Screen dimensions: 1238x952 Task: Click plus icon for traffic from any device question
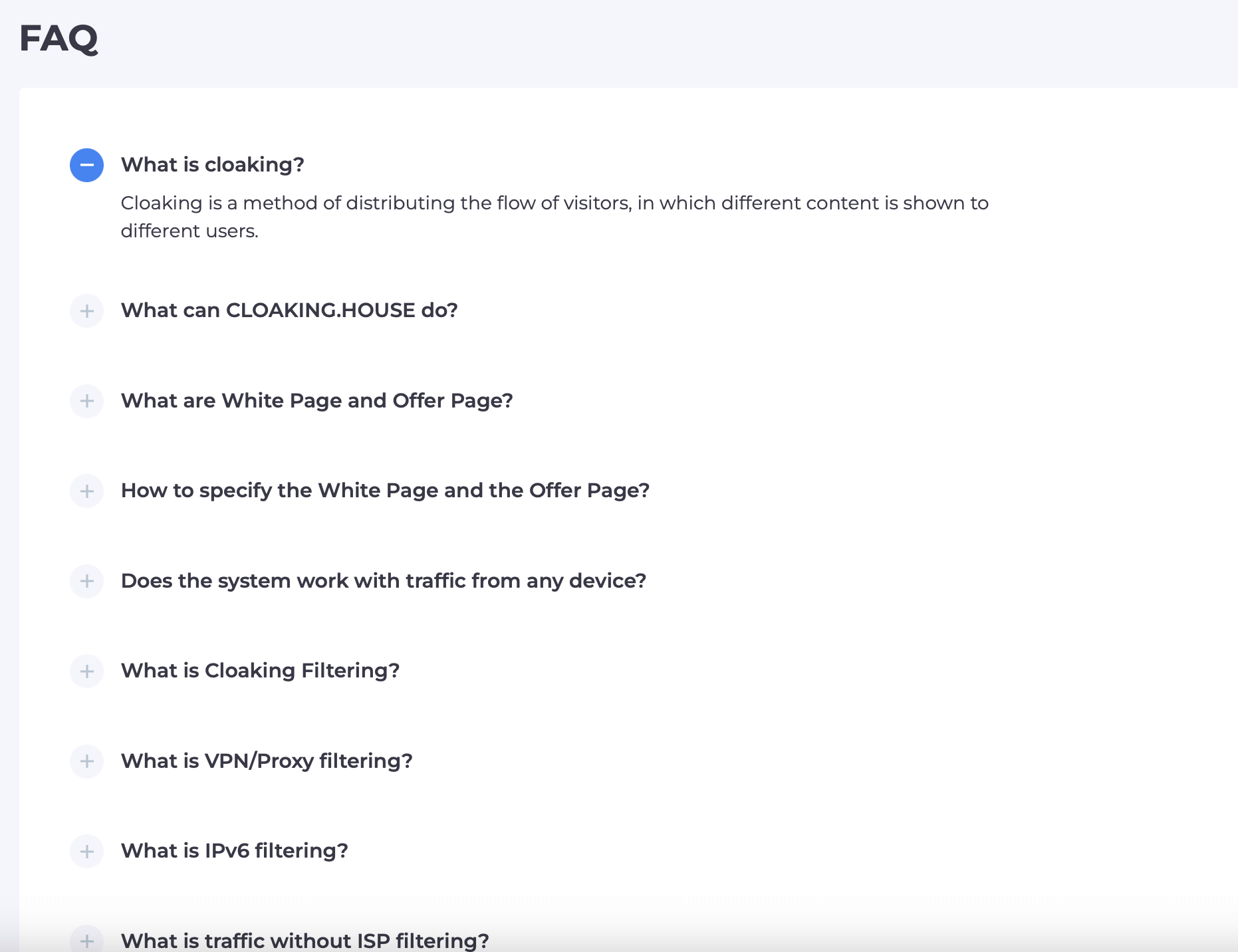[x=86, y=581]
